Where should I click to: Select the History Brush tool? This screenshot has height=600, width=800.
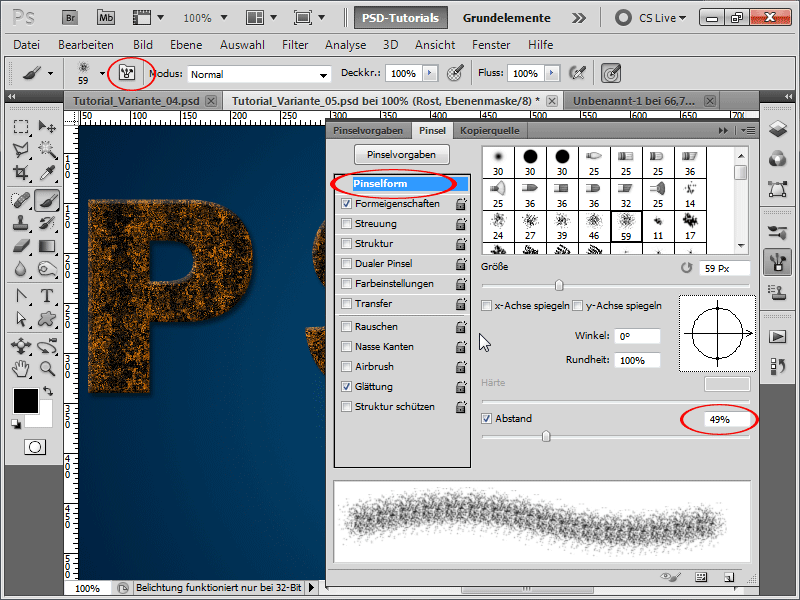click(47, 223)
